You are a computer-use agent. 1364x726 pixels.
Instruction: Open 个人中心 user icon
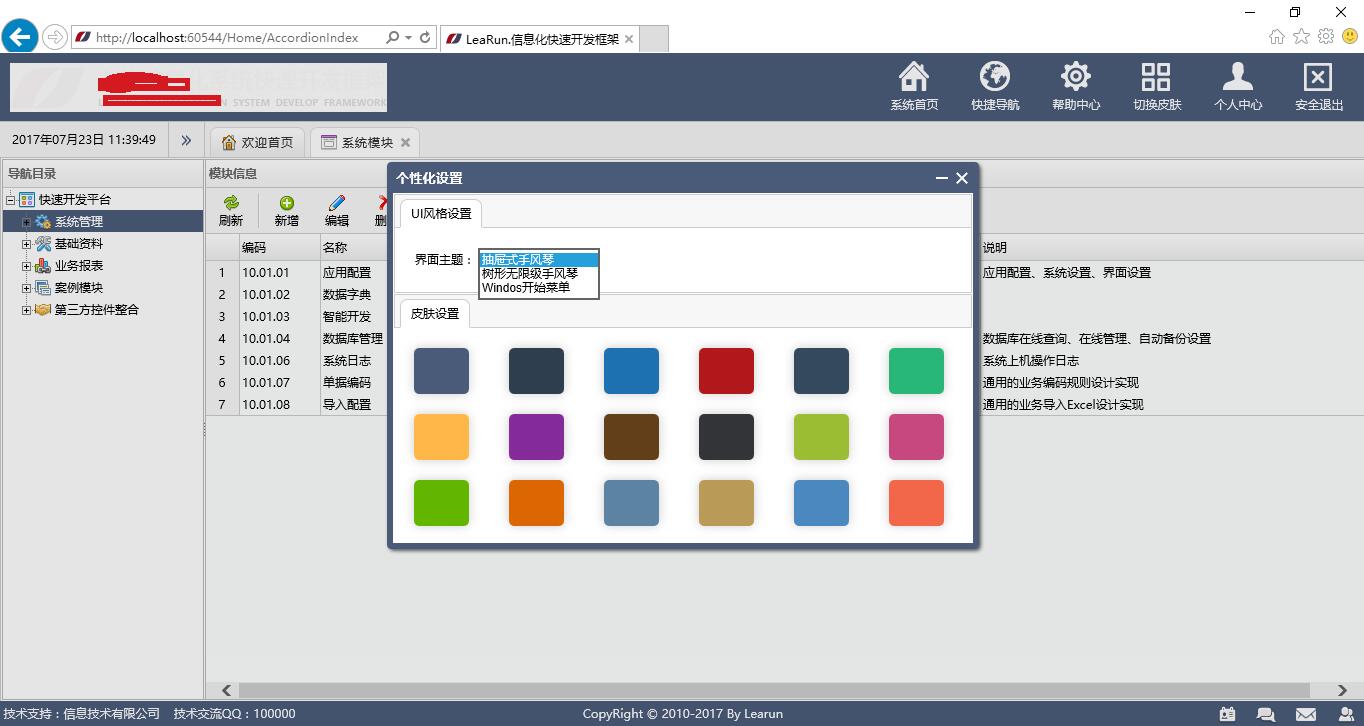click(x=1237, y=78)
